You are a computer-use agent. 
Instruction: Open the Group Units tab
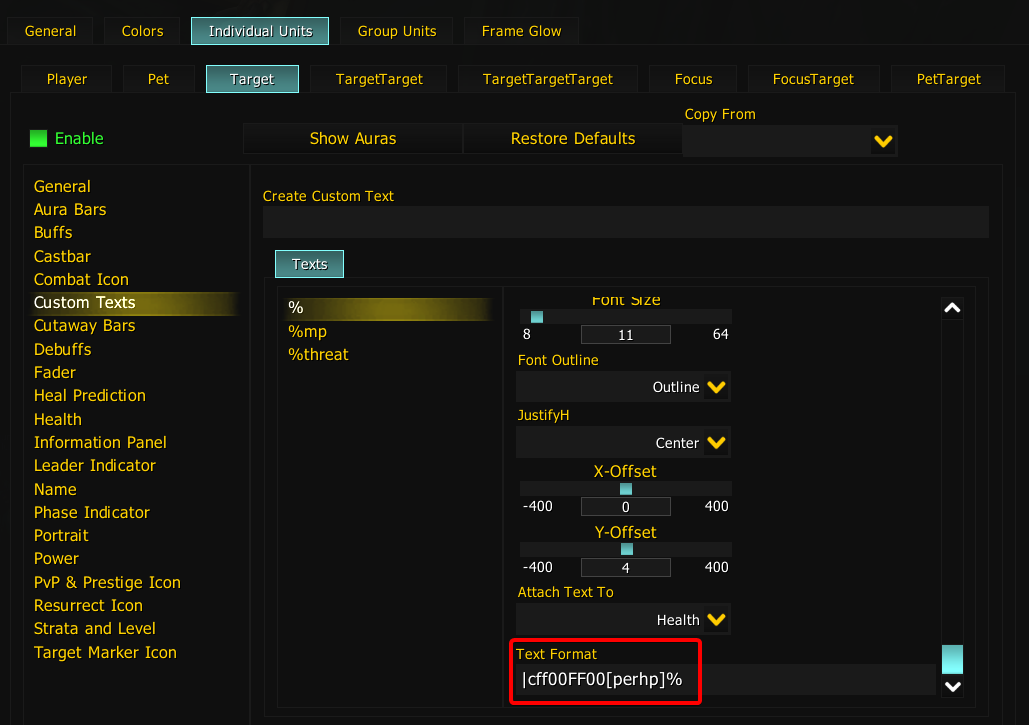coord(396,30)
